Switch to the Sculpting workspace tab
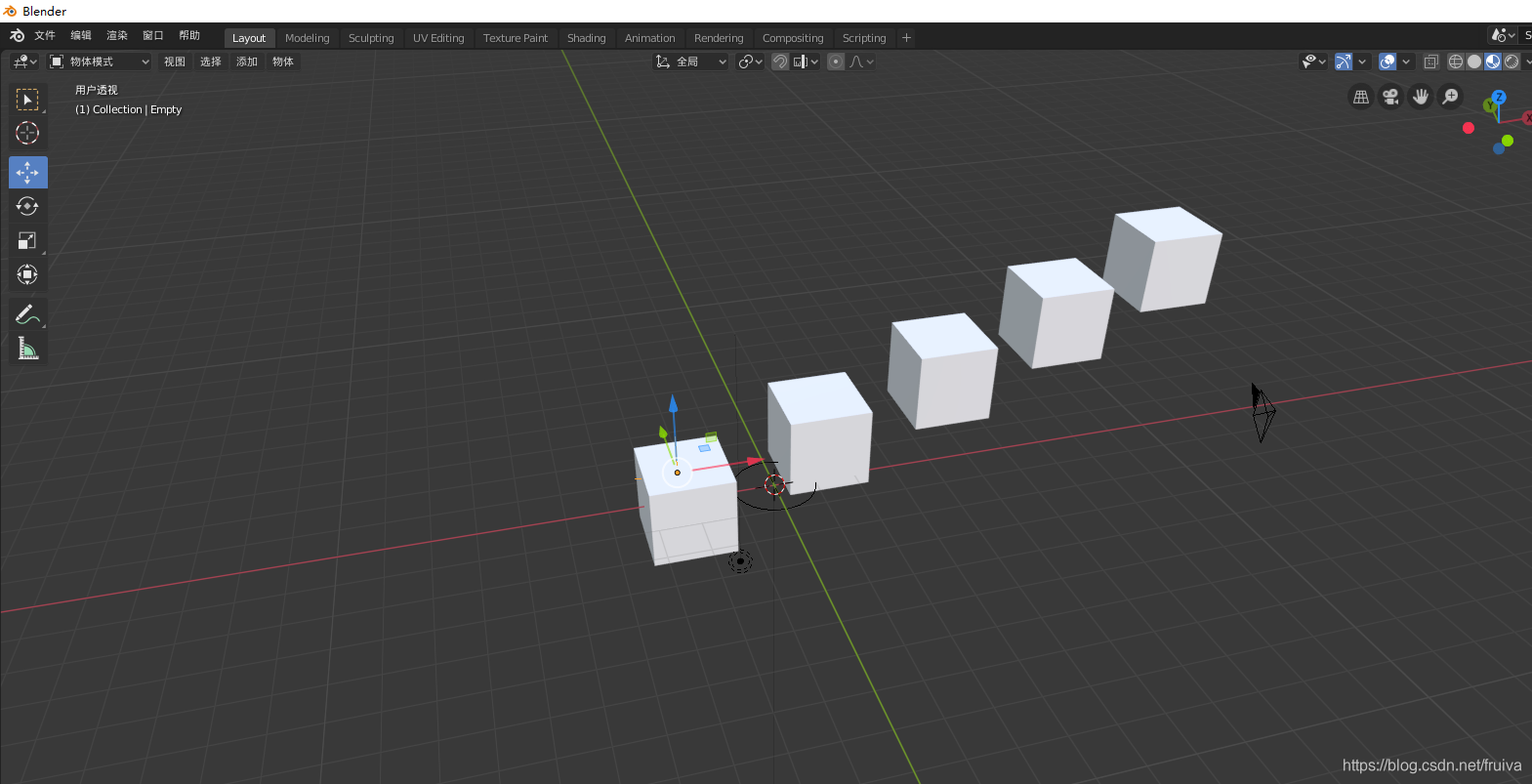Image resolution: width=1532 pixels, height=784 pixels. (371, 38)
